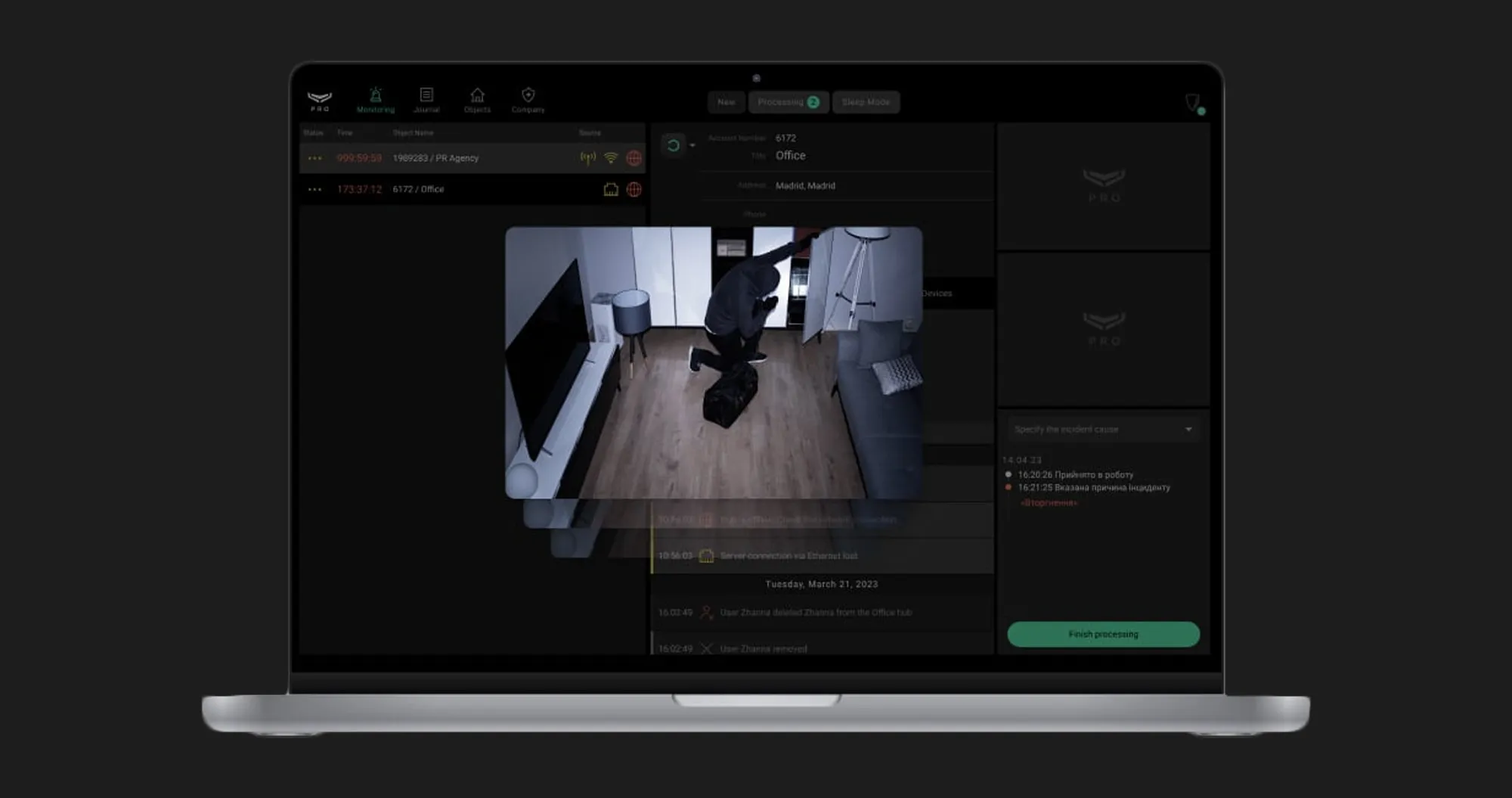This screenshot has height=798, width=1512.
Task: Select event User Zhanna deleted Zhanna from hub
Action: [823, 613]
